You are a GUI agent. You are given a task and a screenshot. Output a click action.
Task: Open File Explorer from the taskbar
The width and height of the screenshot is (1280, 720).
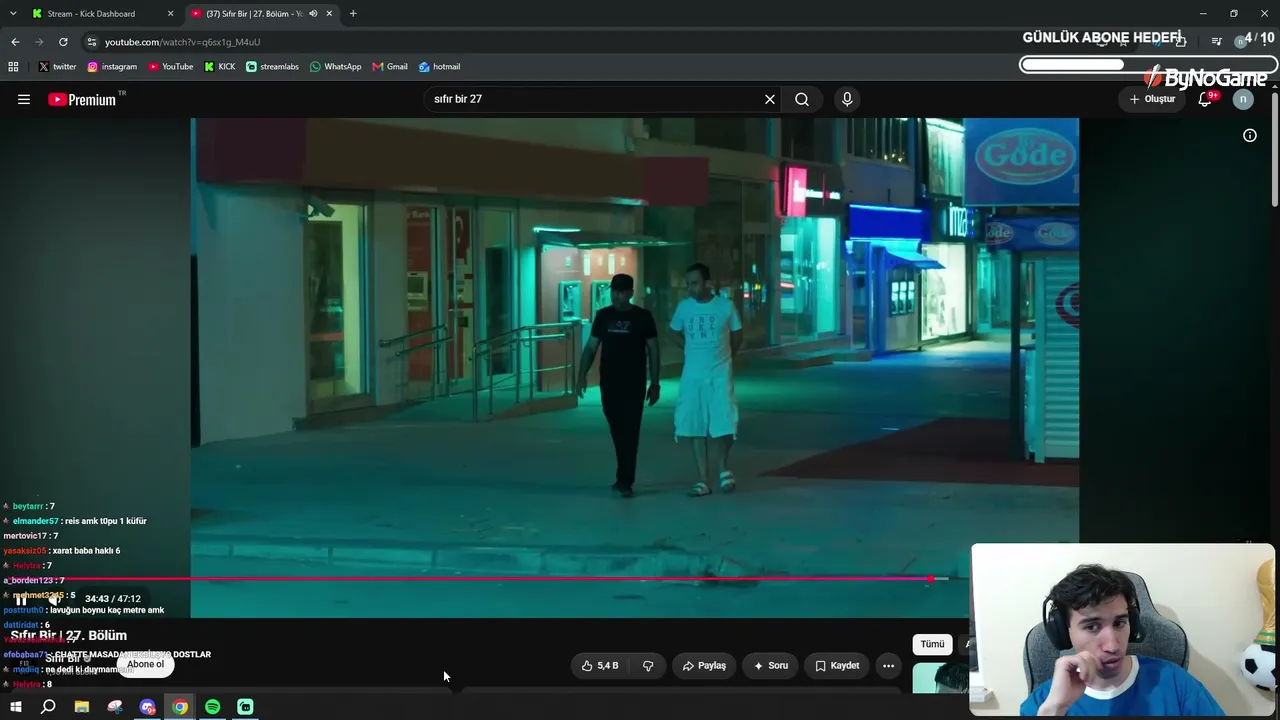[x=82, y=707]
